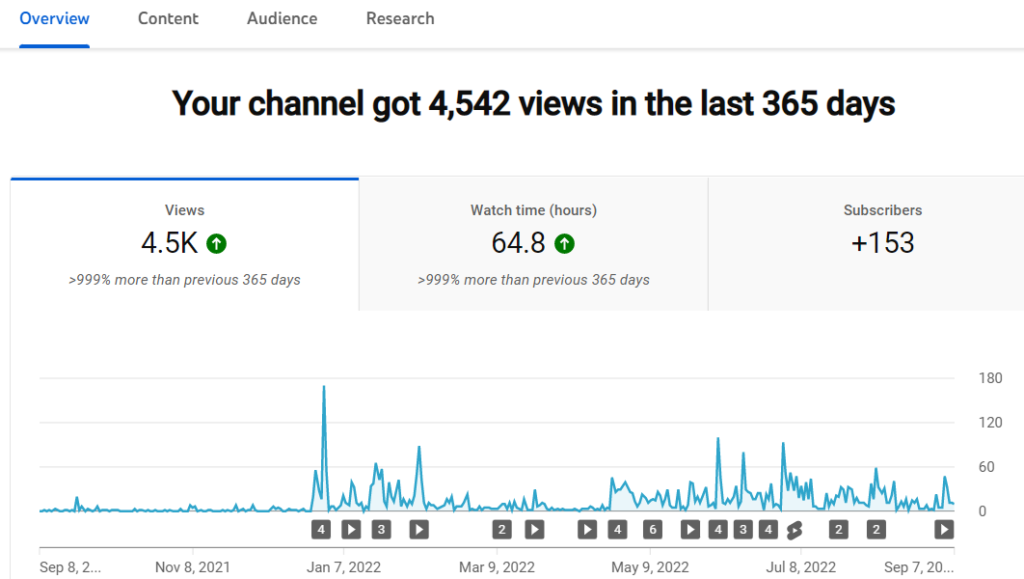The width and height of the screenshot is (1024, 579).
Task: Open play marker right of the Mar 9 2 badge
Action: (535, 529)
